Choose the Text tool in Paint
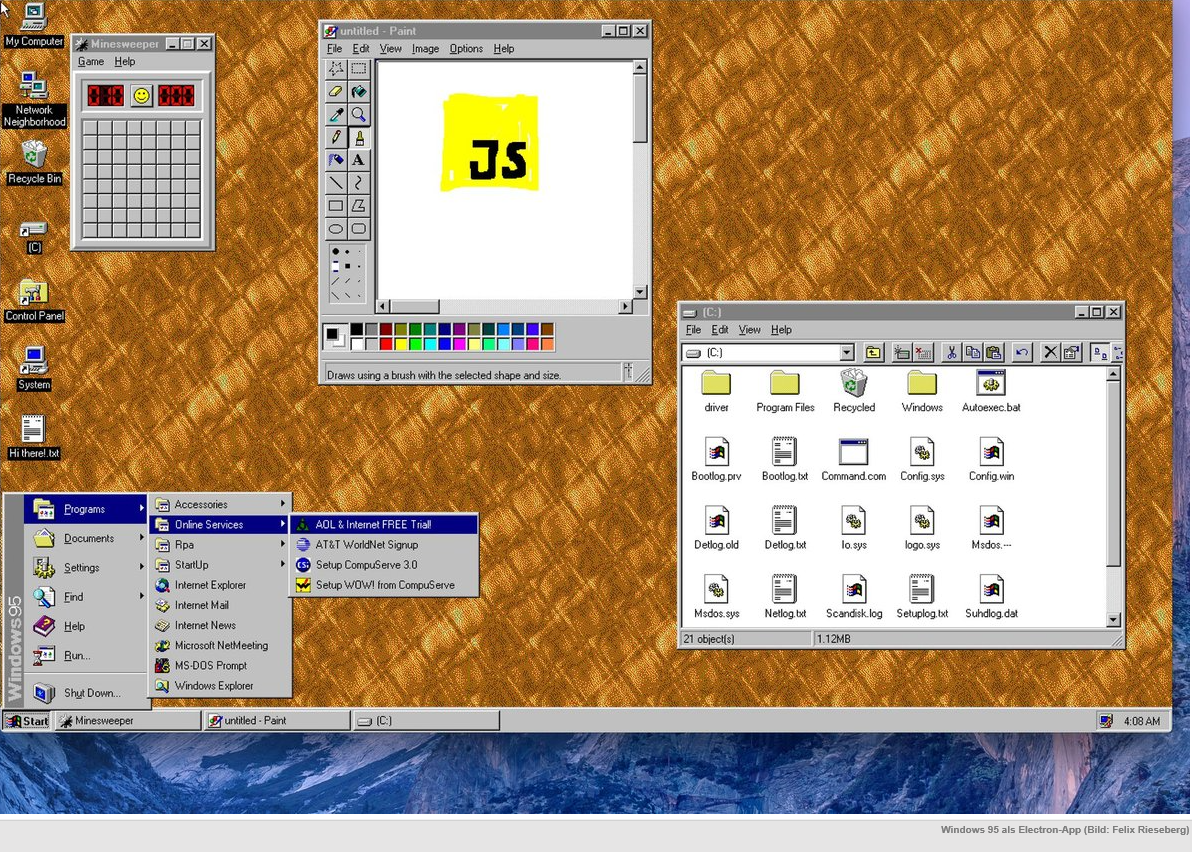This screenshot has height=852, width=1192. click(358, 160)
